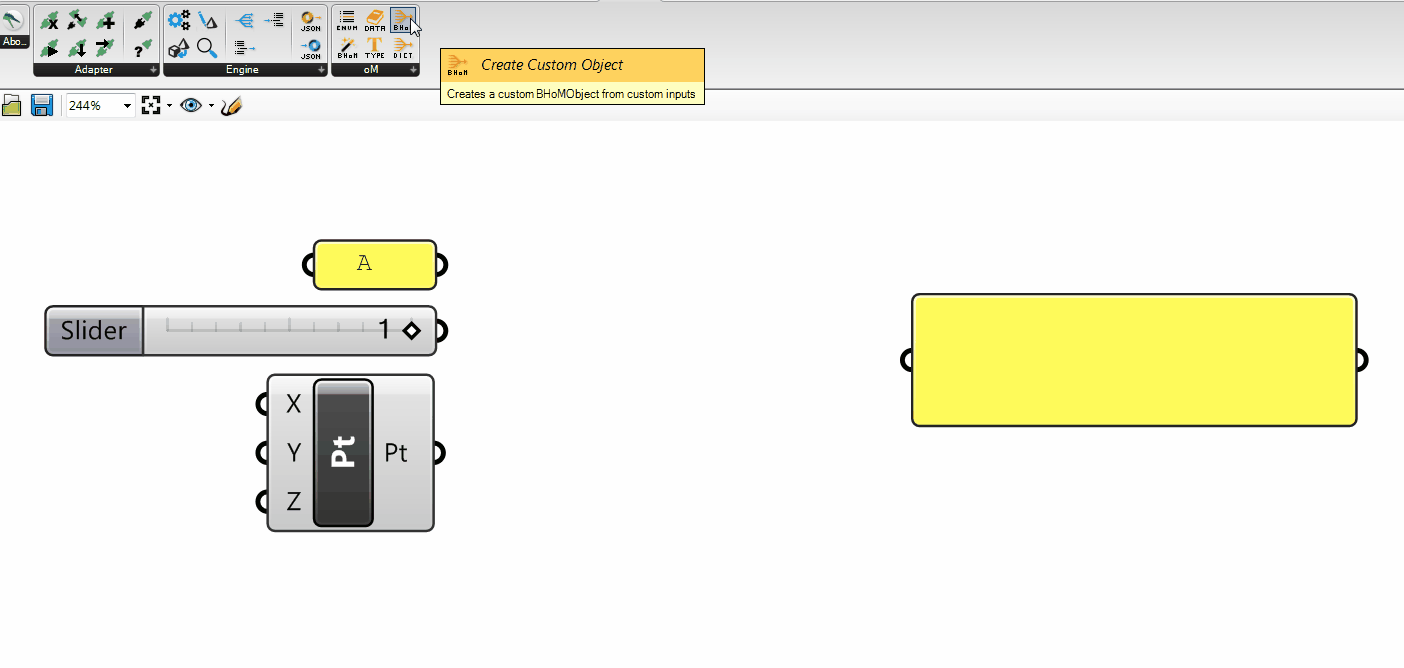Select the BHoM magic wand icon
The width and height of the screenshot is (1404, 668).
(347, 48)
